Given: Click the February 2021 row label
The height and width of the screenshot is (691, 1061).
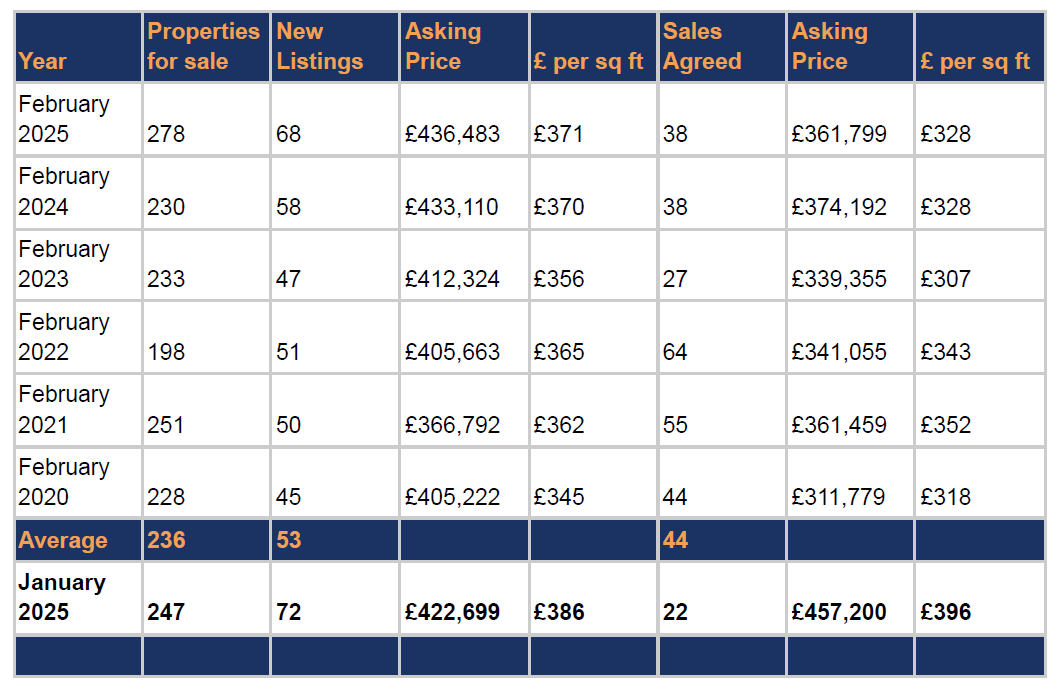Looking at the screenshot, I should point(64,409).
